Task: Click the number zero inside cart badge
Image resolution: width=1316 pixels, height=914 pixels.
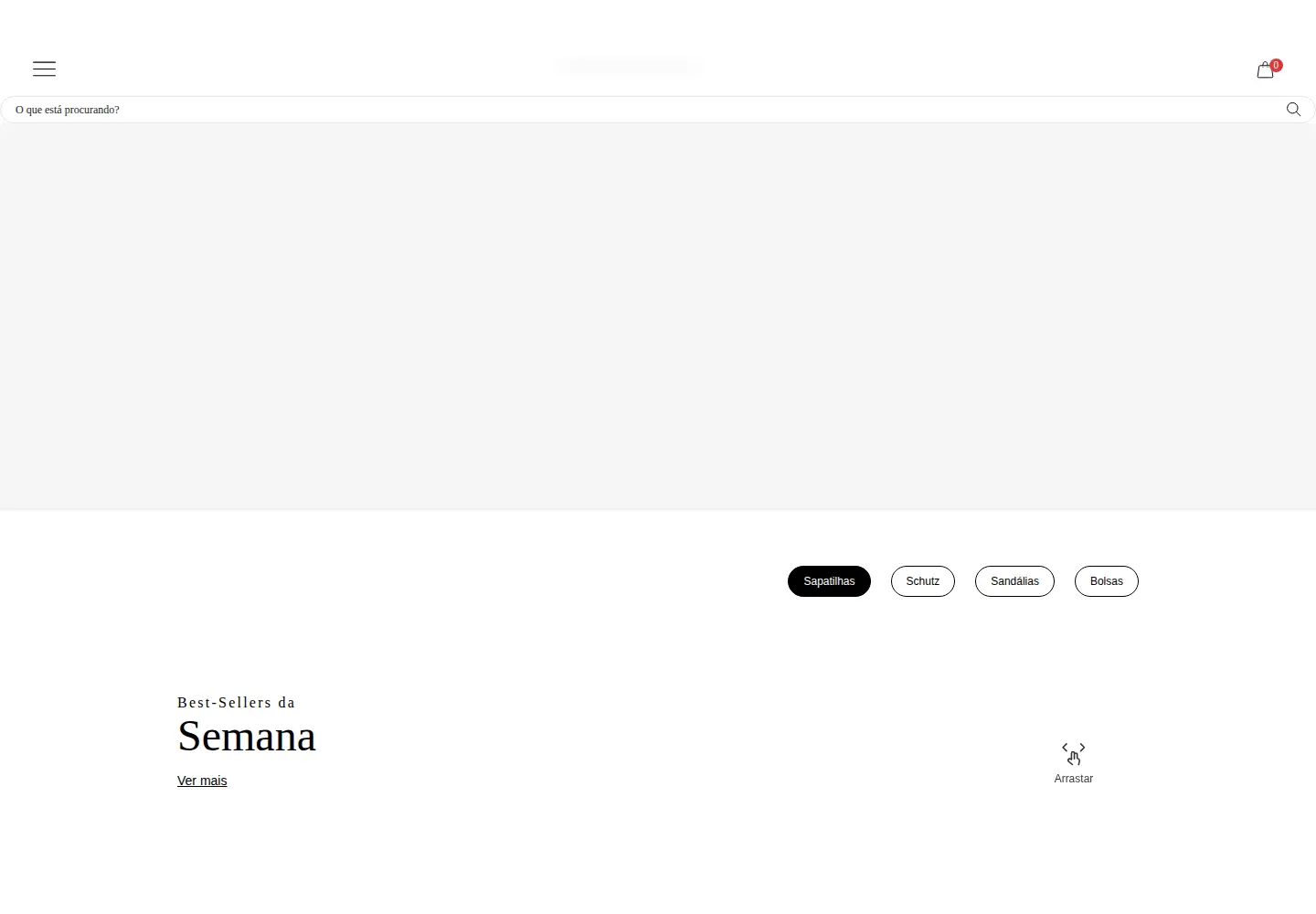Action: pyautogui.click(x=1277, y=65)
